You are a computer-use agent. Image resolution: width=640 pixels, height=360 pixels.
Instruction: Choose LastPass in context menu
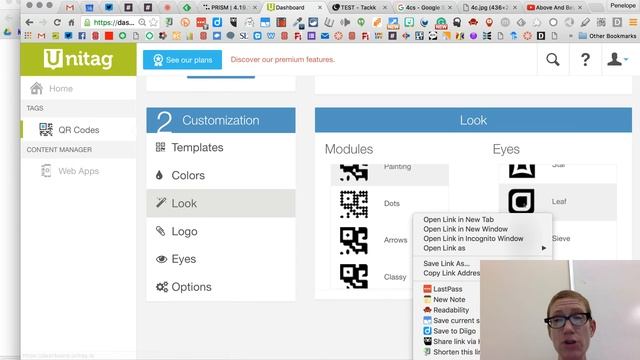tap(447, 289)
